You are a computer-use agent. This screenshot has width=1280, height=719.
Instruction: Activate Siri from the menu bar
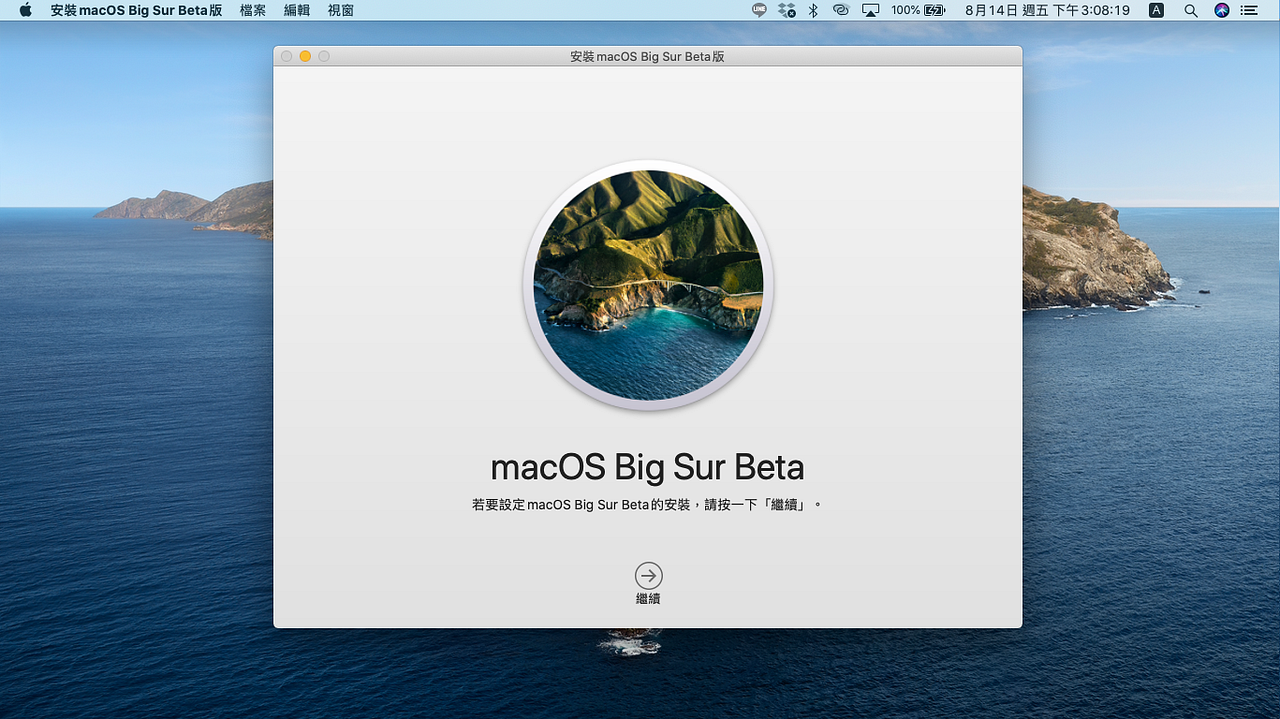[x=1222, y=10]
